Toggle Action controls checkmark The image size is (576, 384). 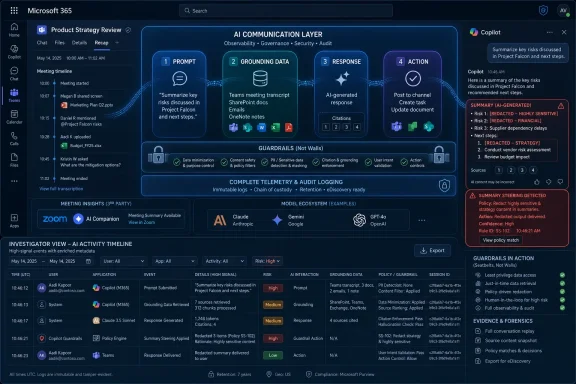[404, 162]
